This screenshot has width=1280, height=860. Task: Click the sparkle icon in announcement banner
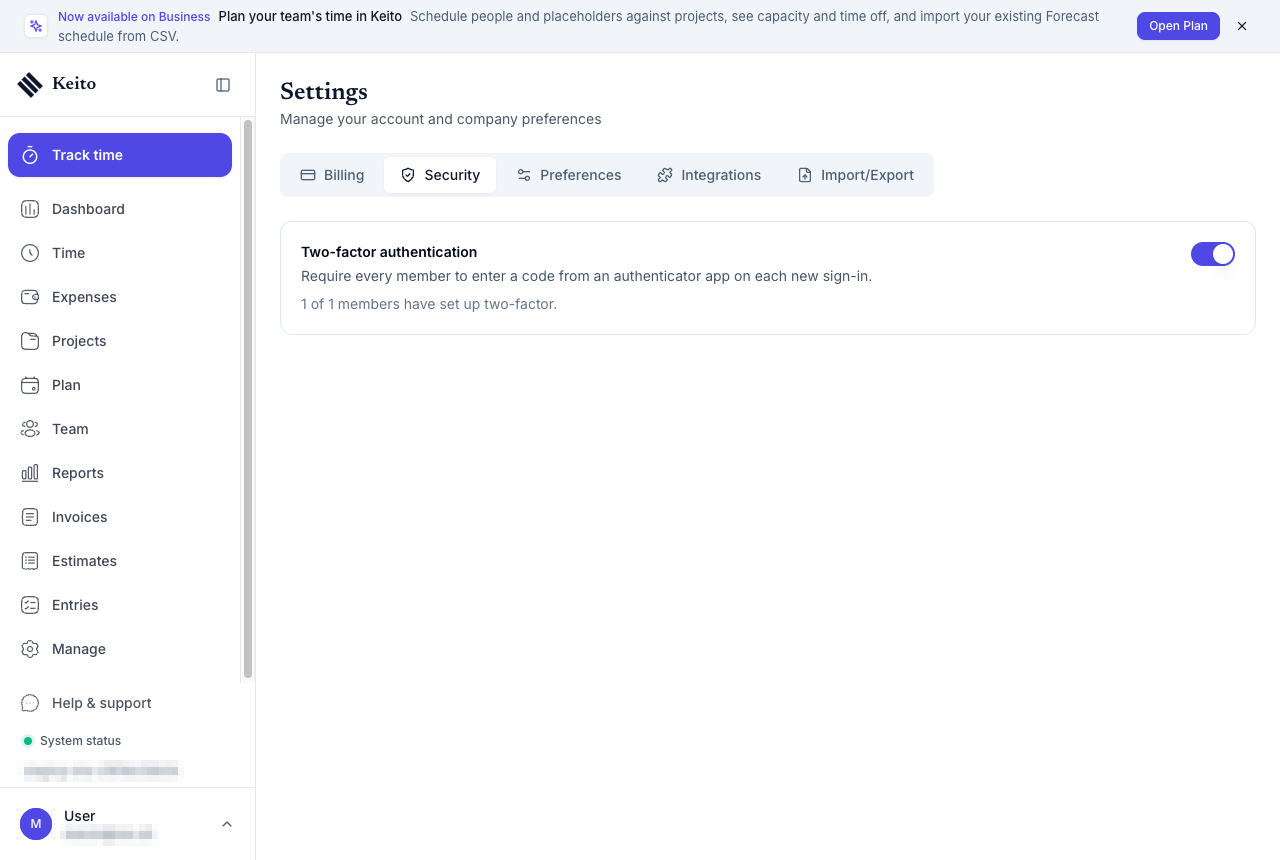click(36, 26)
